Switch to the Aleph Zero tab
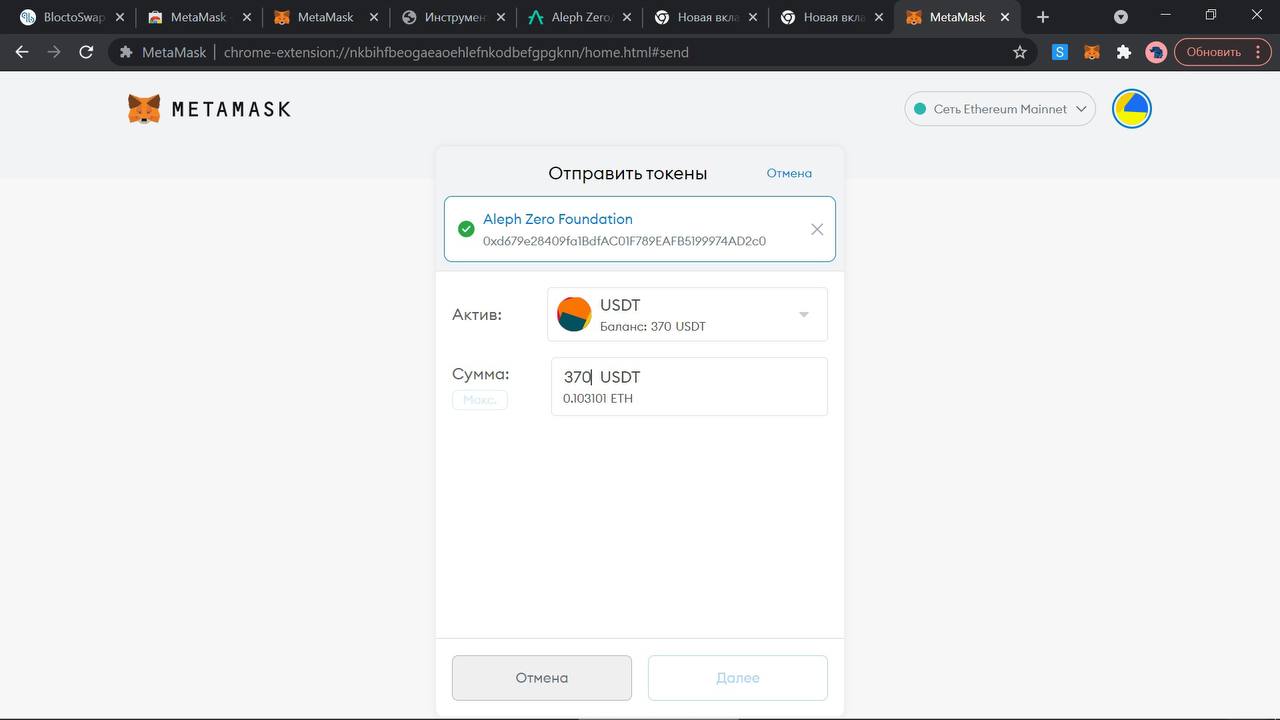 [x=580, y=17]
